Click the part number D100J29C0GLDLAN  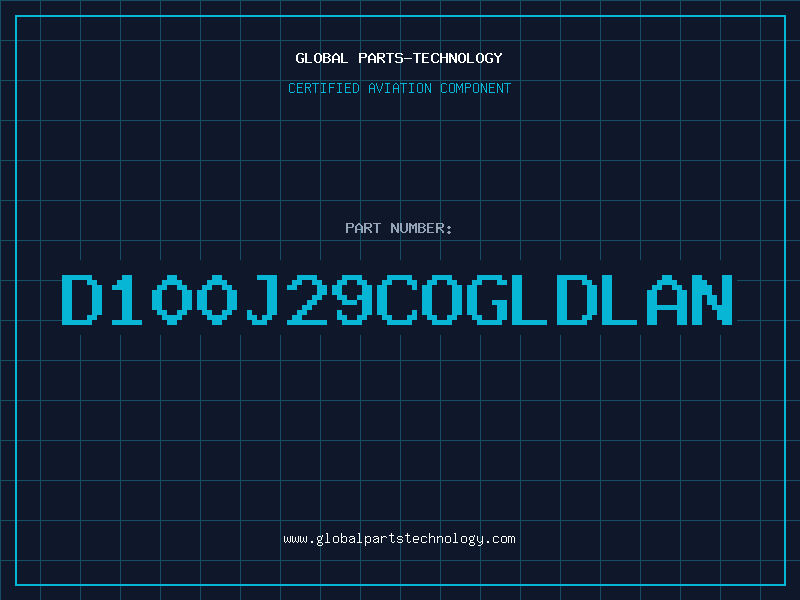[x=397, y=299]
